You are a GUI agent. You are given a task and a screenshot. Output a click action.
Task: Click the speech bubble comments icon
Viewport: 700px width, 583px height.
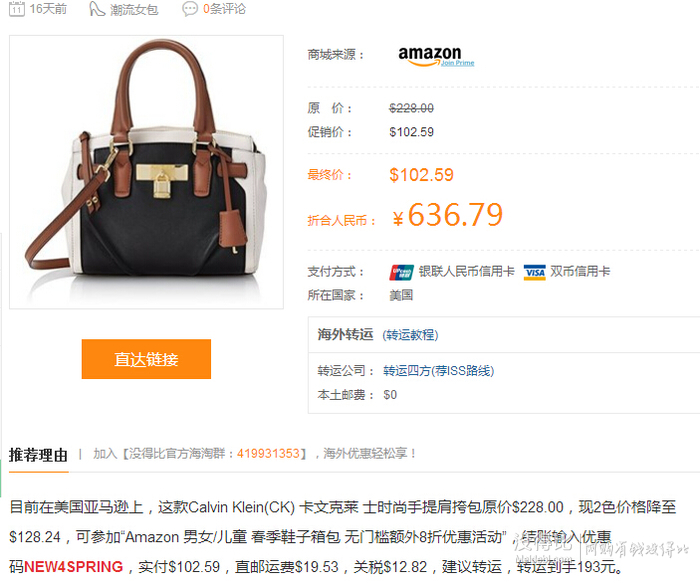pos(189,9)
